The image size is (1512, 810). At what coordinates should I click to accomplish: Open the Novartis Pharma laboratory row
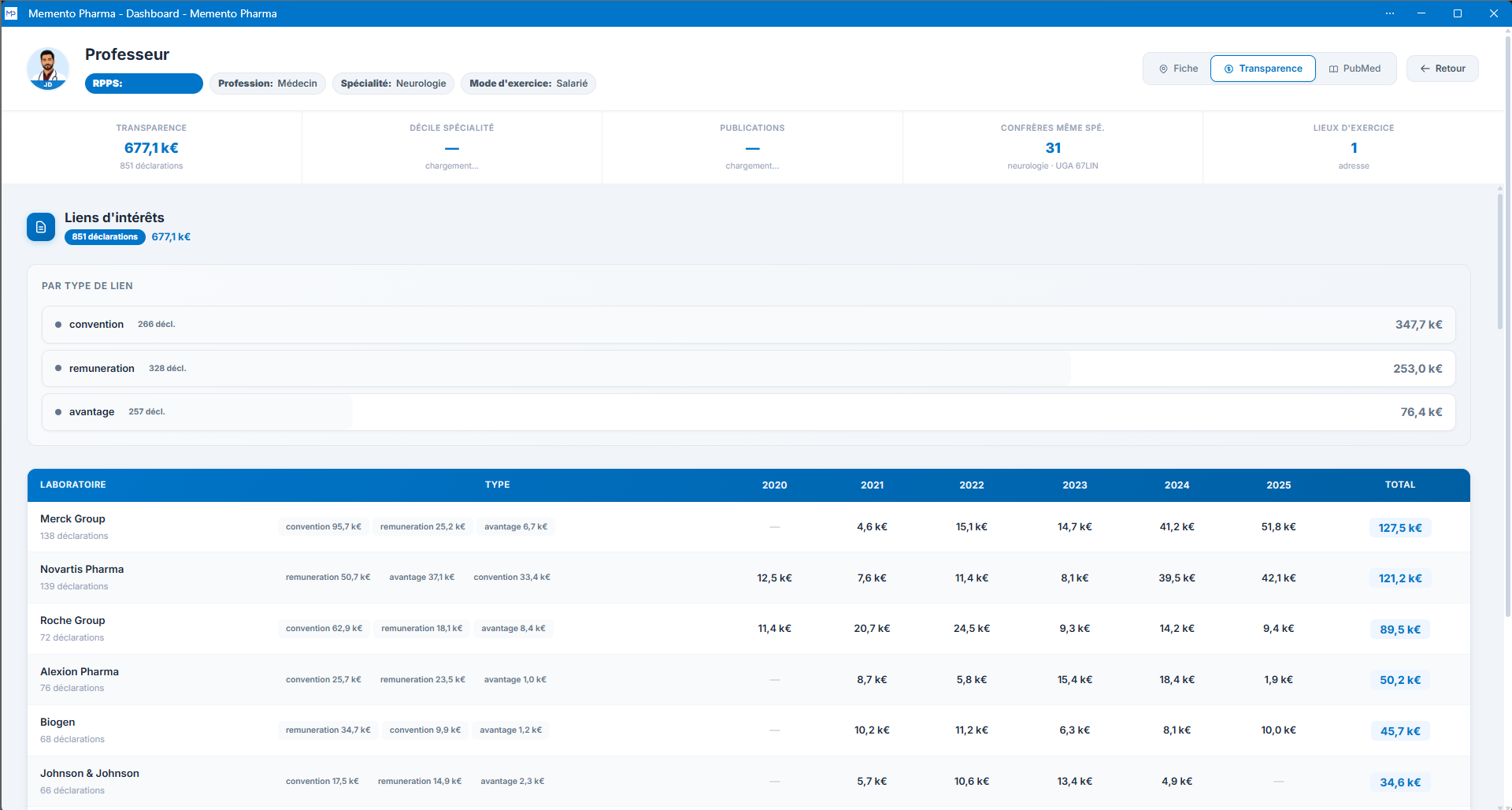[x=748, y=578]
